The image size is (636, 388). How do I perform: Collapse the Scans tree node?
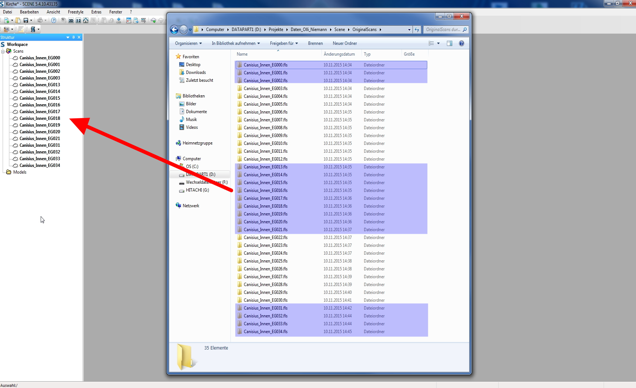click(3, 51)
